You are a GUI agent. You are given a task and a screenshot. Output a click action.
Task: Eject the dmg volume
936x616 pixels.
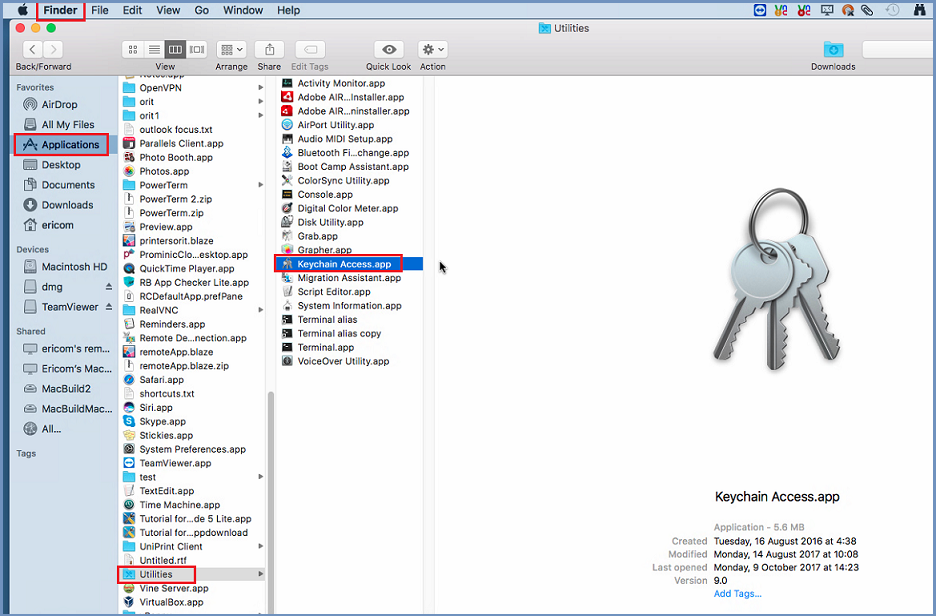(x=109, y=287)
